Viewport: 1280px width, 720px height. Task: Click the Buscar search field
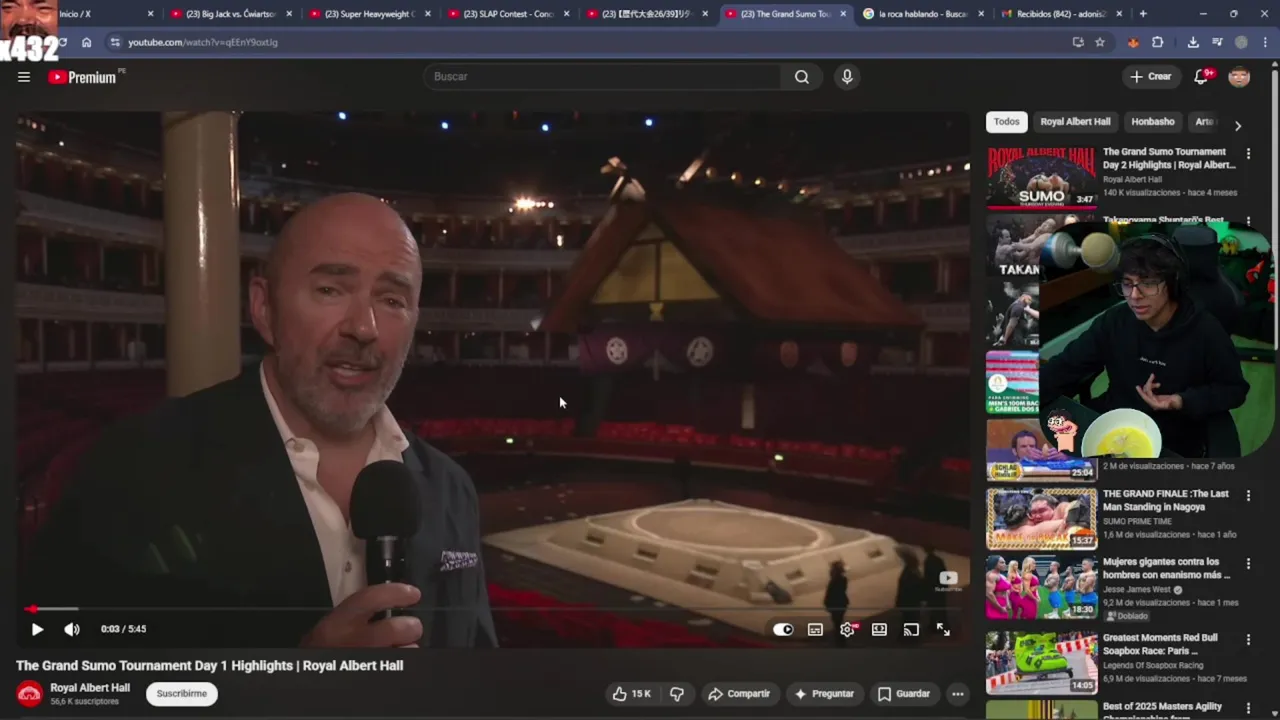603,77
